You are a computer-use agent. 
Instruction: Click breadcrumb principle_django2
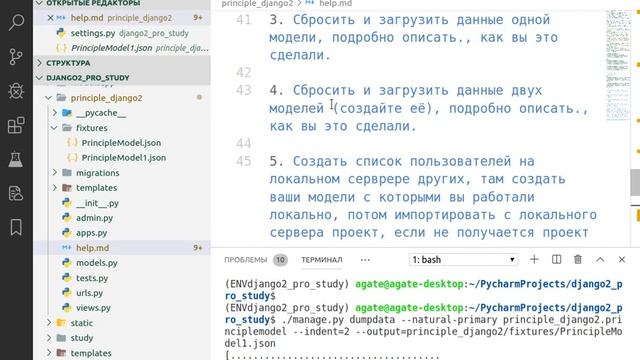(257, 3)
